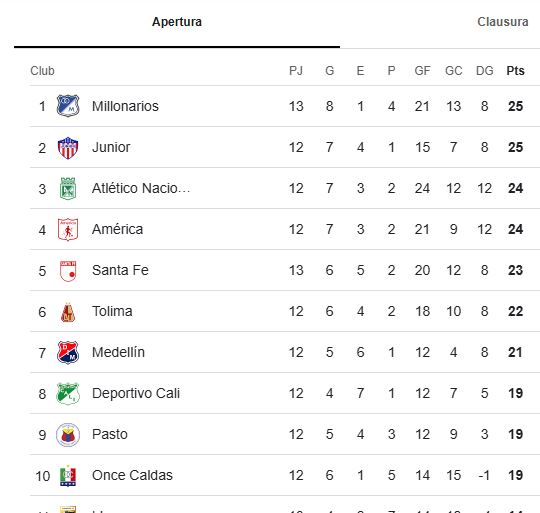This screenshot has width=540, height=513.
Task: Click the Club column header
Action: (x=42, y=71)
